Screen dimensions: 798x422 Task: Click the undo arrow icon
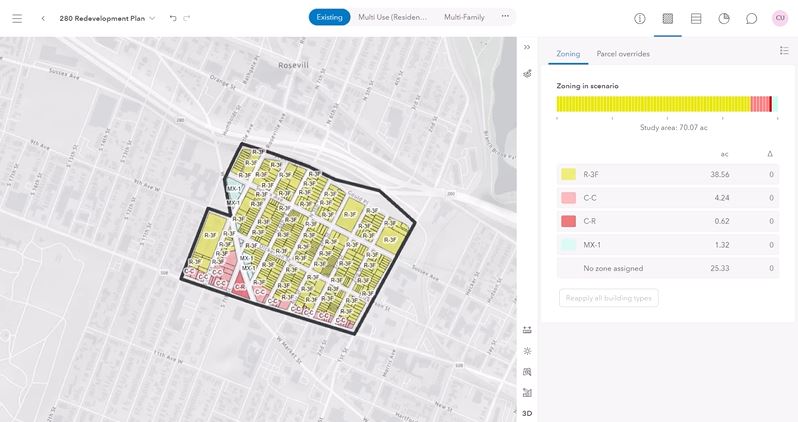tap(173, 18)
